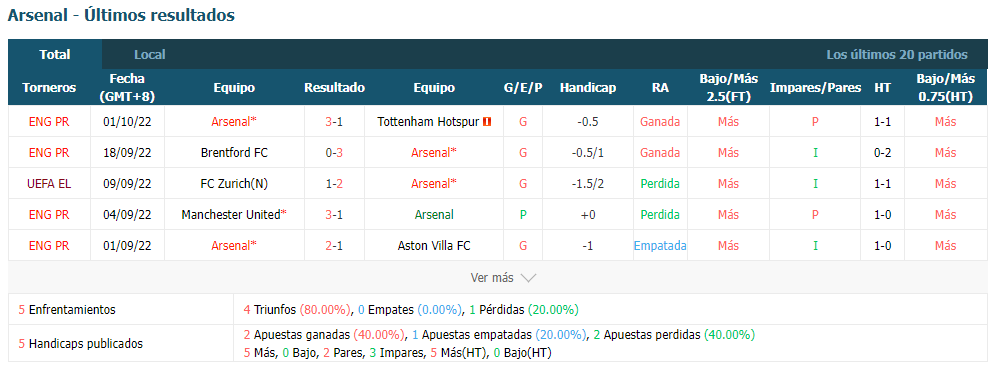
Task: Open Los últimos 20 partidos selector
Action: click(x=896, y=55)
